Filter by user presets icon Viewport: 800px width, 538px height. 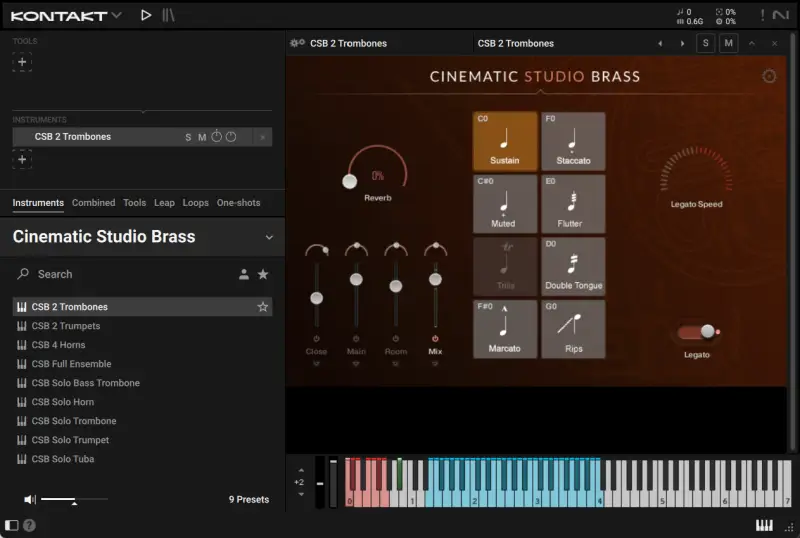[x=244, y=274]
